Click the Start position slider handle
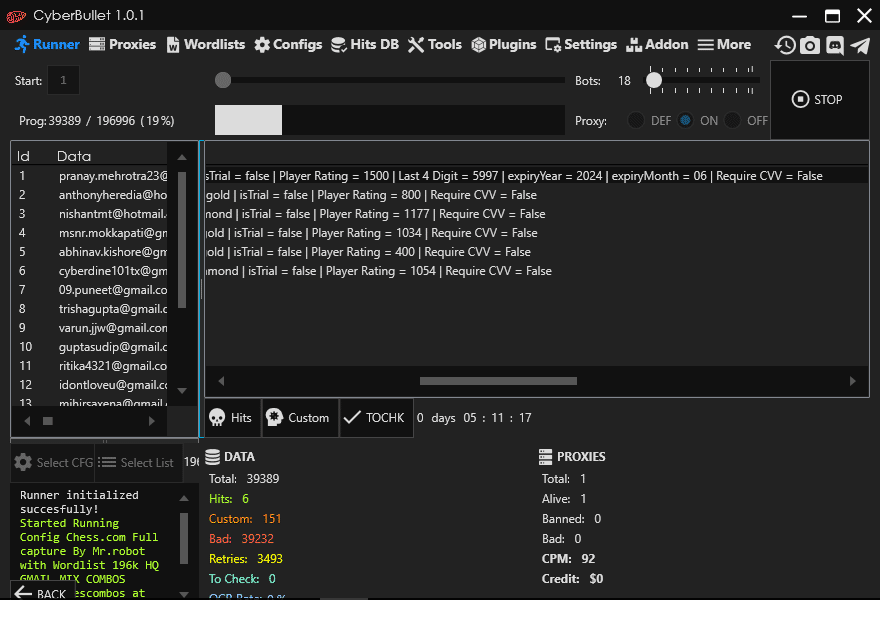 pos(223,80)
